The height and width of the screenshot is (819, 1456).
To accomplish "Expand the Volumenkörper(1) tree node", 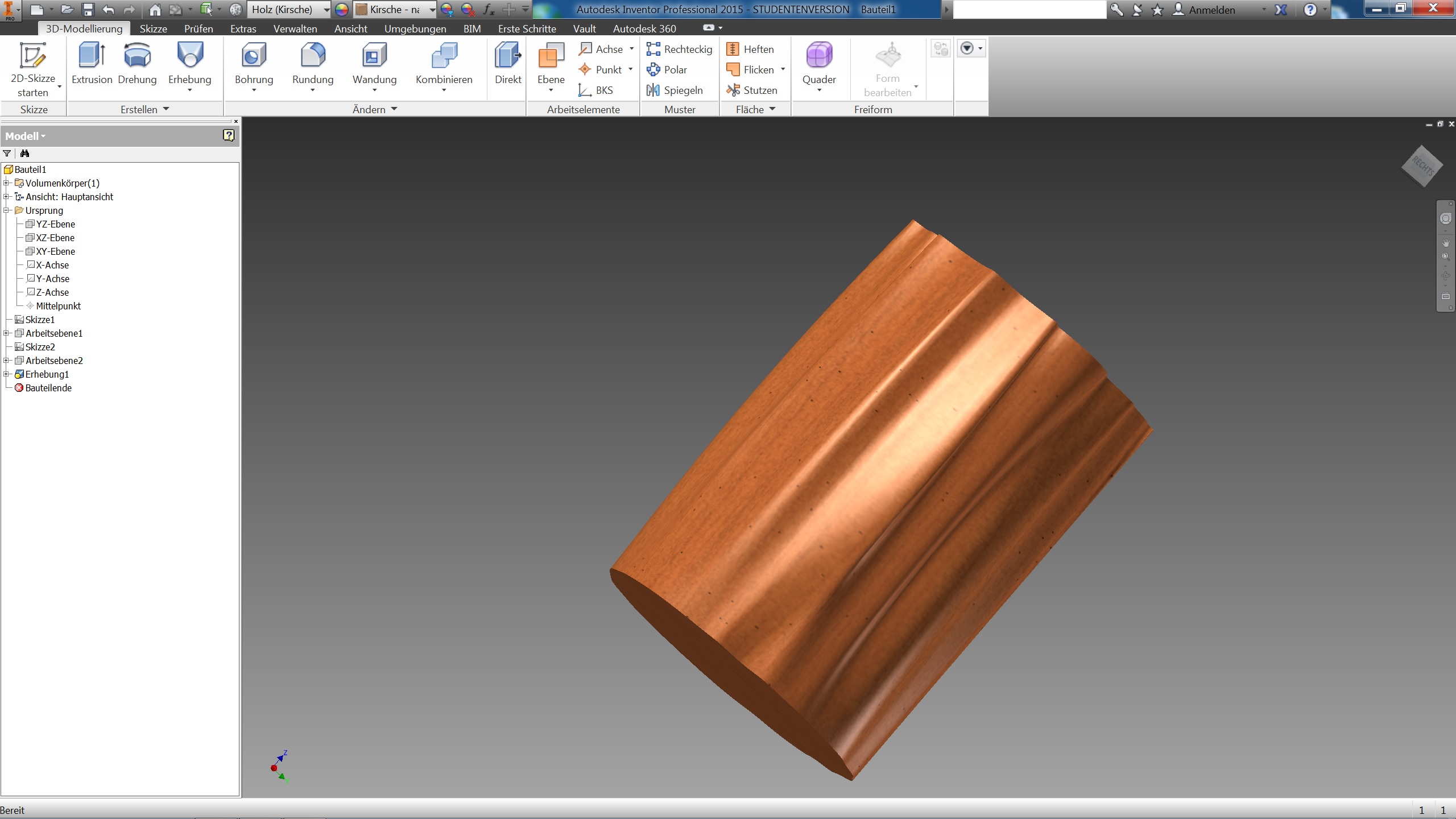I will [x=6, y=183].
